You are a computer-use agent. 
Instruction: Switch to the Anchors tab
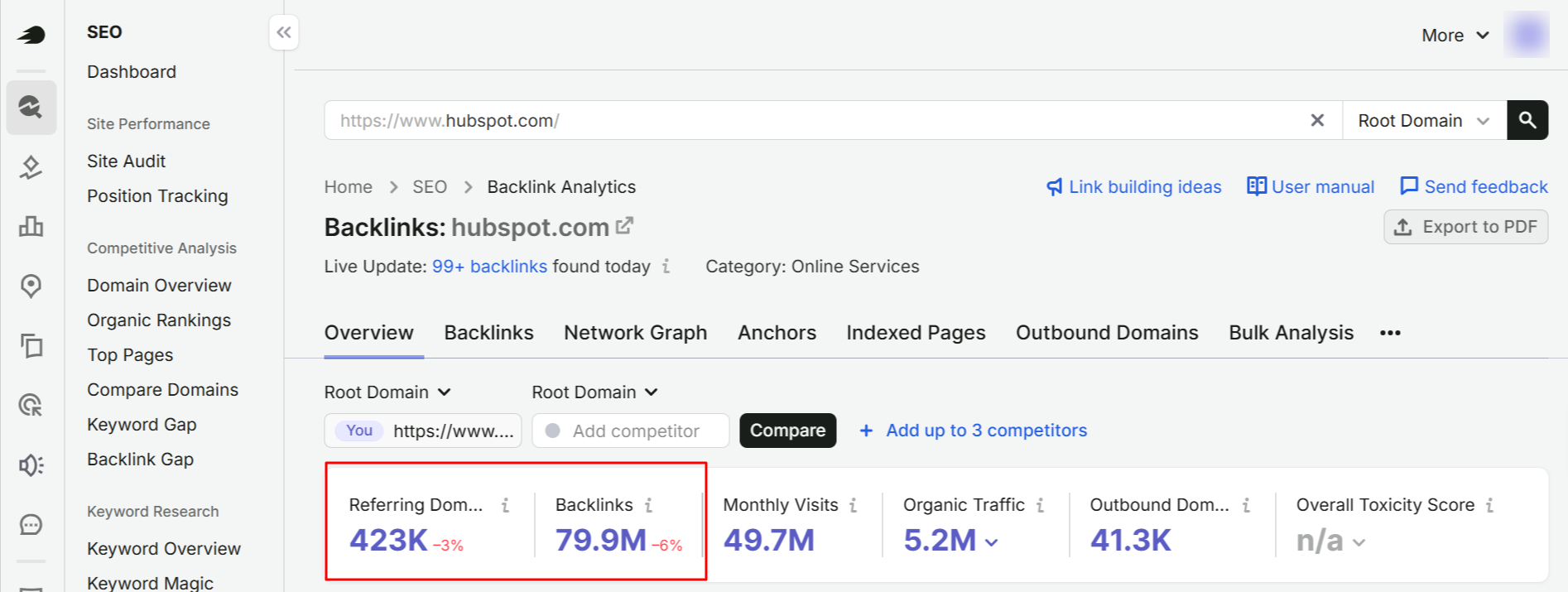(x=777, y=333)
